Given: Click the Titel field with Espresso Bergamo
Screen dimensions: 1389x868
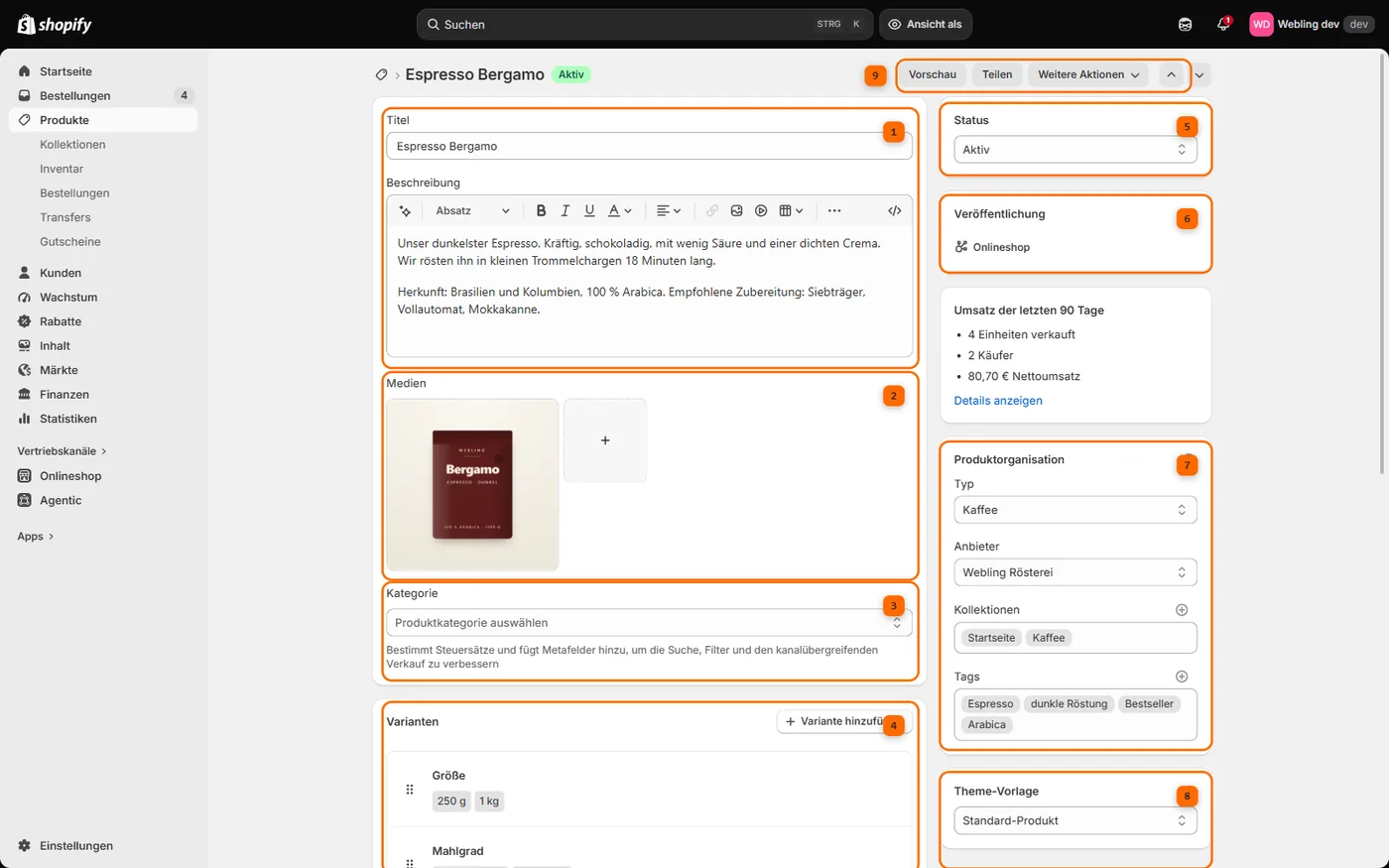Looking at the screenshot, I should [x=649, y=146].
